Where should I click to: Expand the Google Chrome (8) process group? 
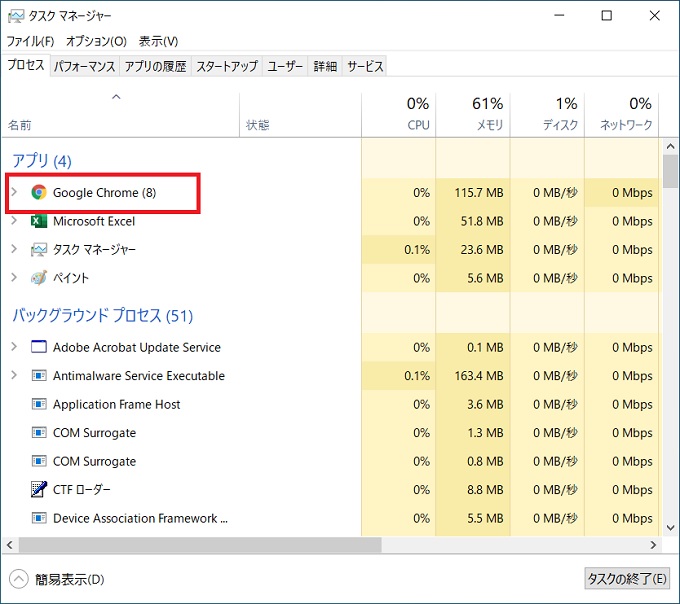14,192
